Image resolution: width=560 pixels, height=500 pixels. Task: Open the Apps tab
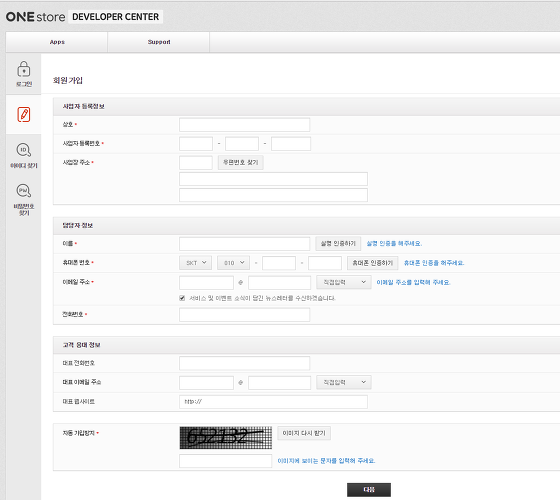tap(57, 42)
